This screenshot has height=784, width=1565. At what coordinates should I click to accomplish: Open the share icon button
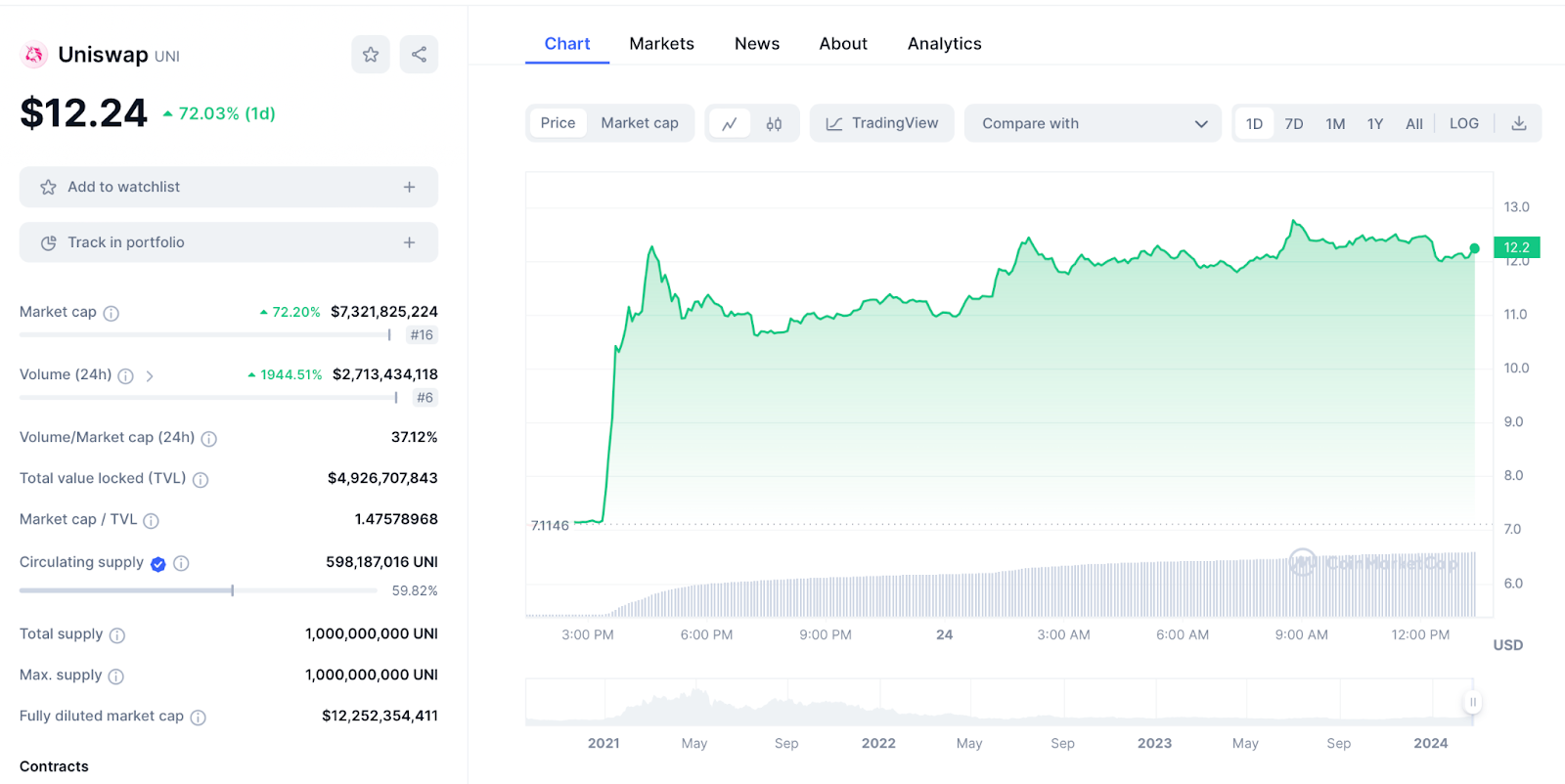click(x=419, y=55)
